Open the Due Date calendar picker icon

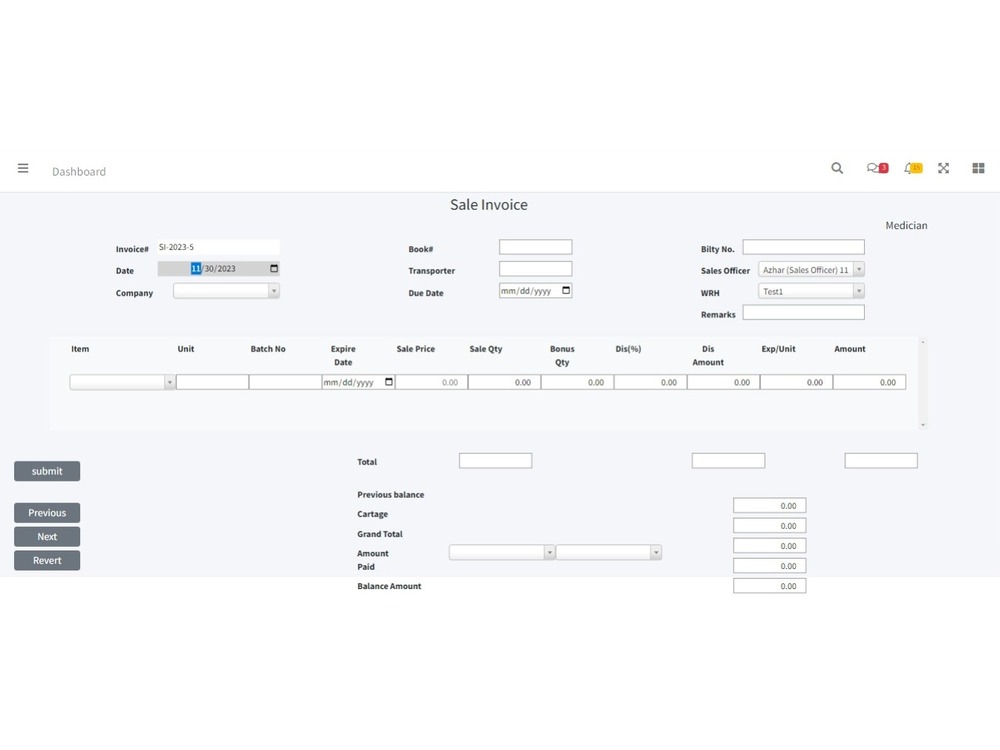pyautogui.click(x=566, y=291)
